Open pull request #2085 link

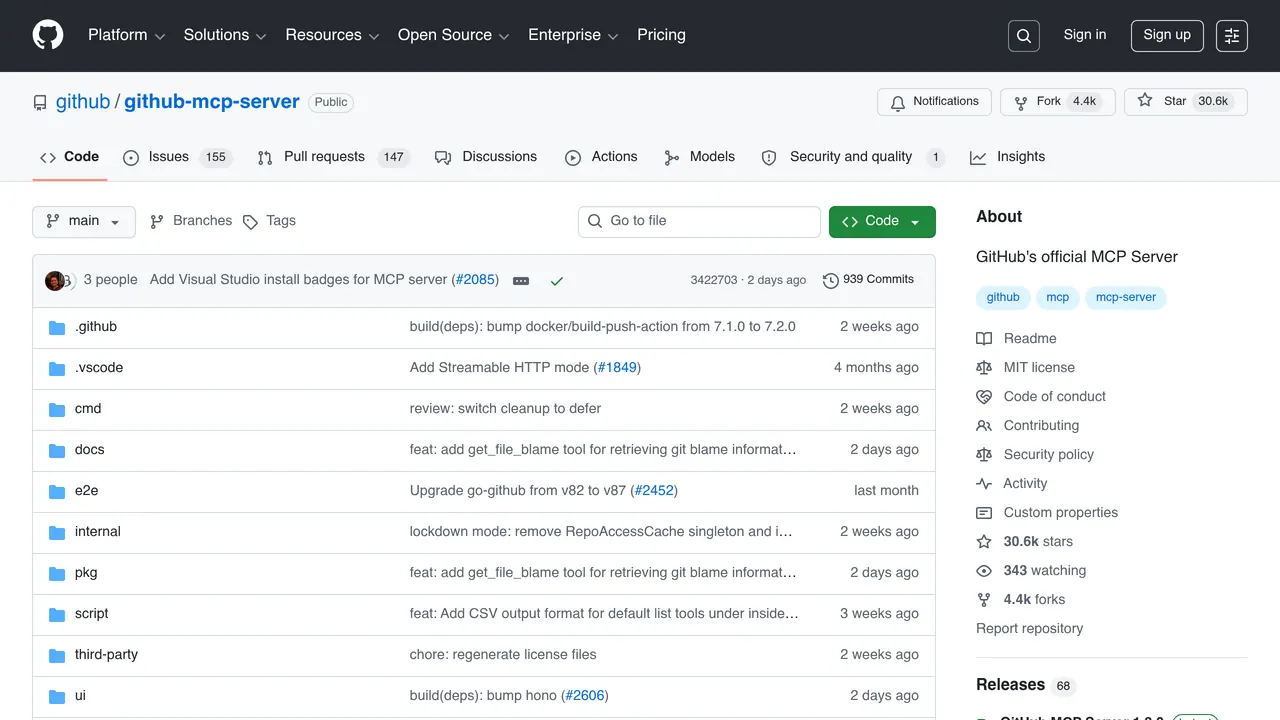(476, 280)
